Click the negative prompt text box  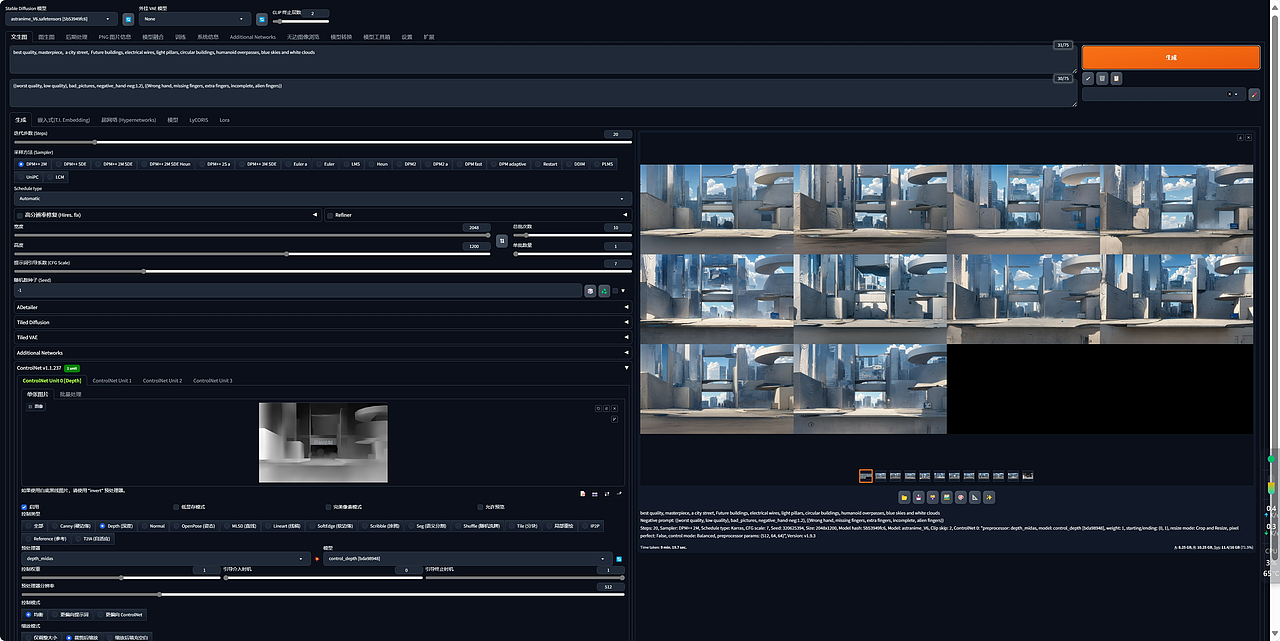543,92
